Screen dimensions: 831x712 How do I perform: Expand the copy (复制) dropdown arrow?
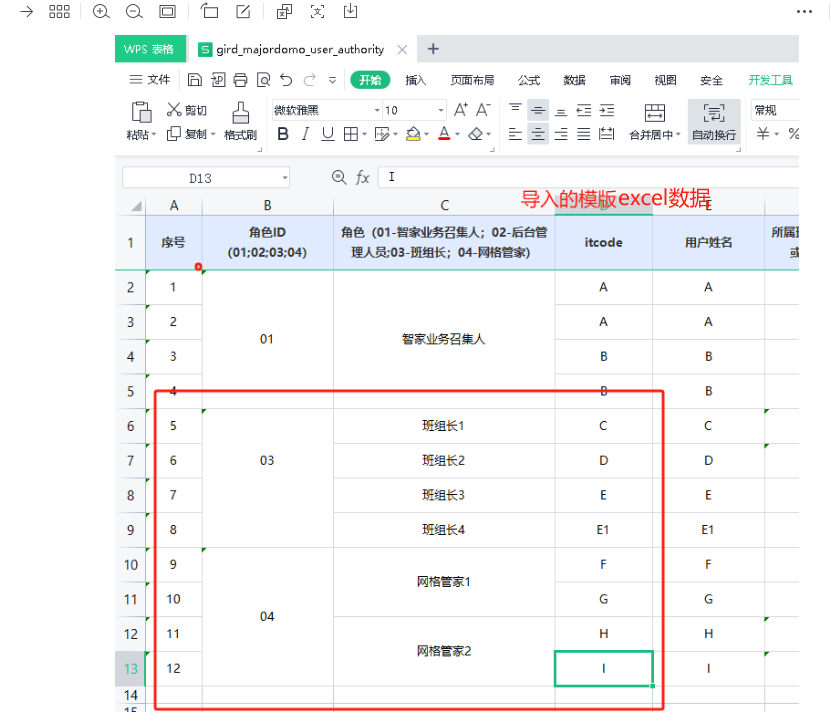click(x=213, y=134)
